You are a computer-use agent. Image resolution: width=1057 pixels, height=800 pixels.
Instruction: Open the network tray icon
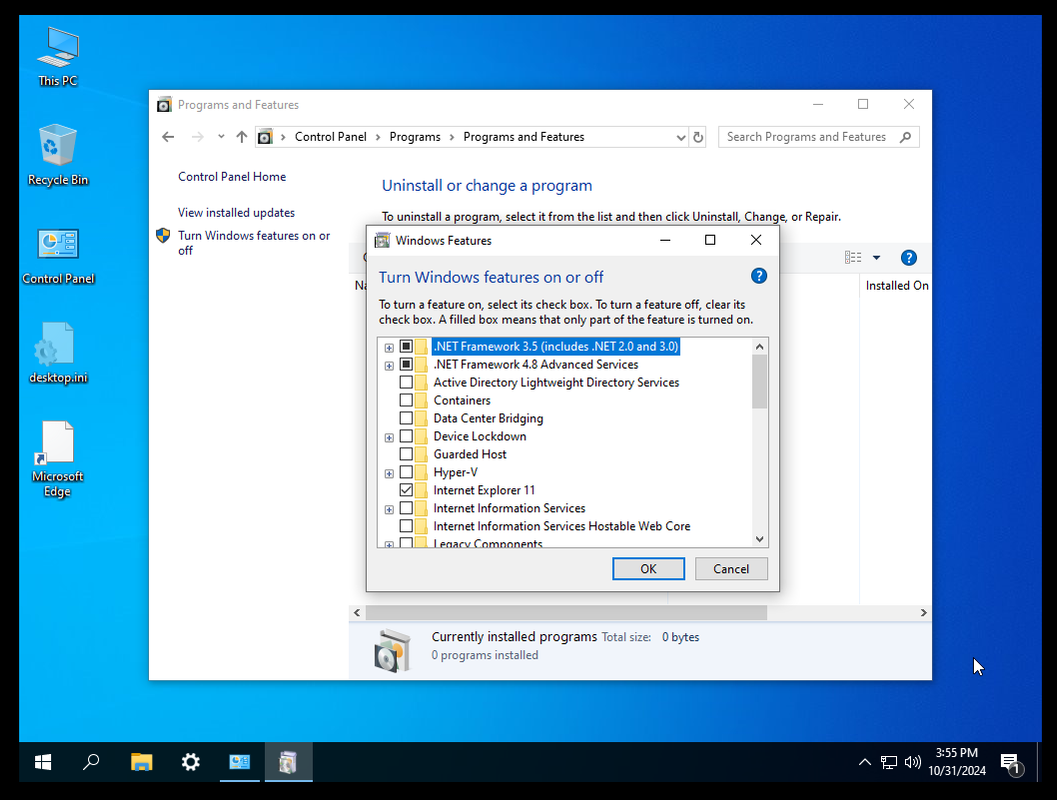tap(888, 762)
